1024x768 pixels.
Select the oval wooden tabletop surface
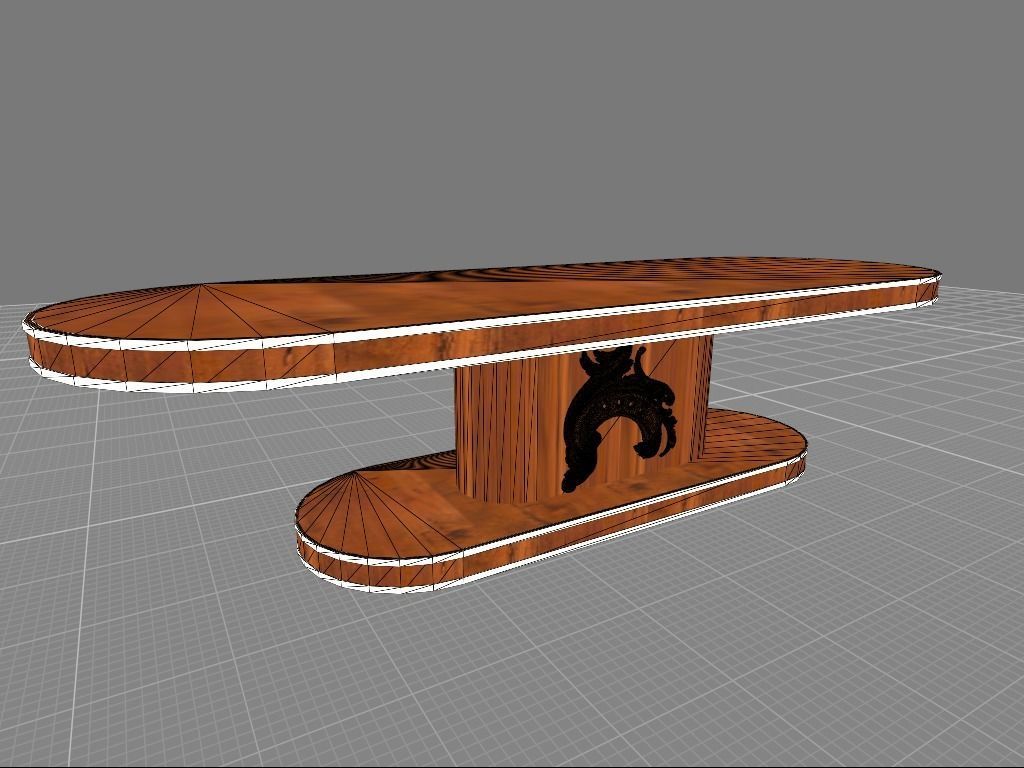click(x=482, y=298)
